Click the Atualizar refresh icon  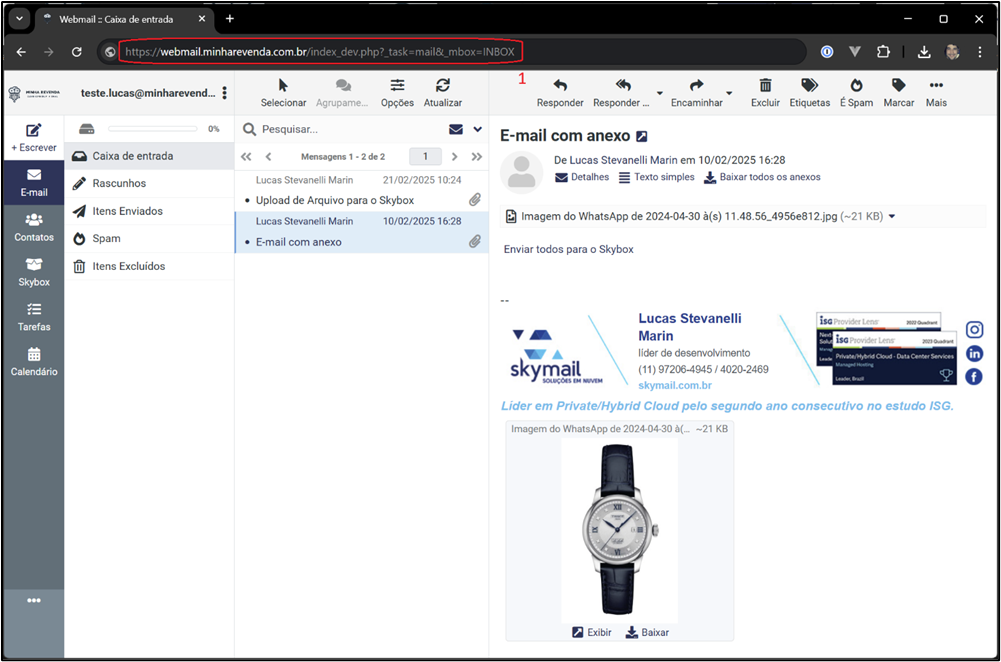click(x=443, y=86)
